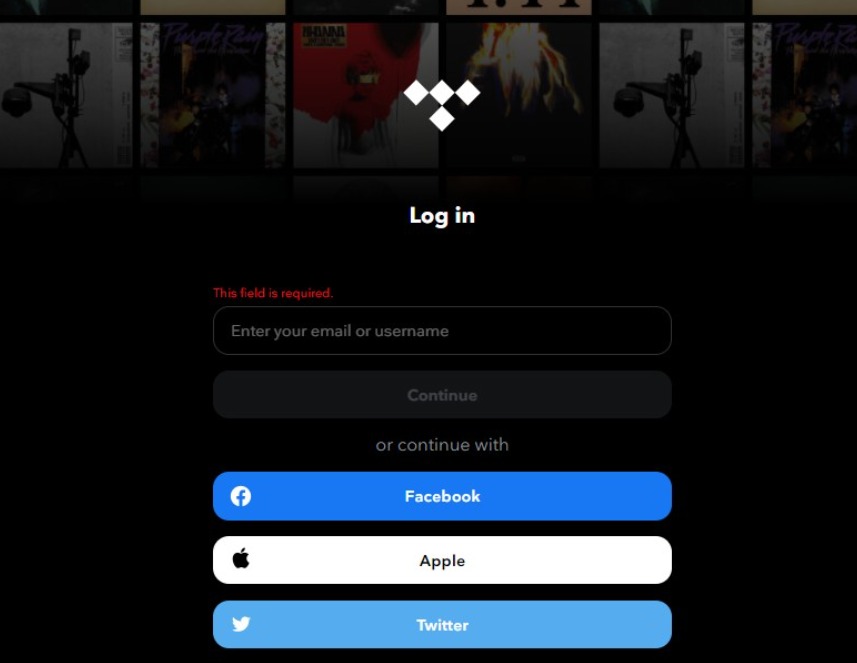Focus the email or username field
The image size is (857, 663).
[442, 331]
